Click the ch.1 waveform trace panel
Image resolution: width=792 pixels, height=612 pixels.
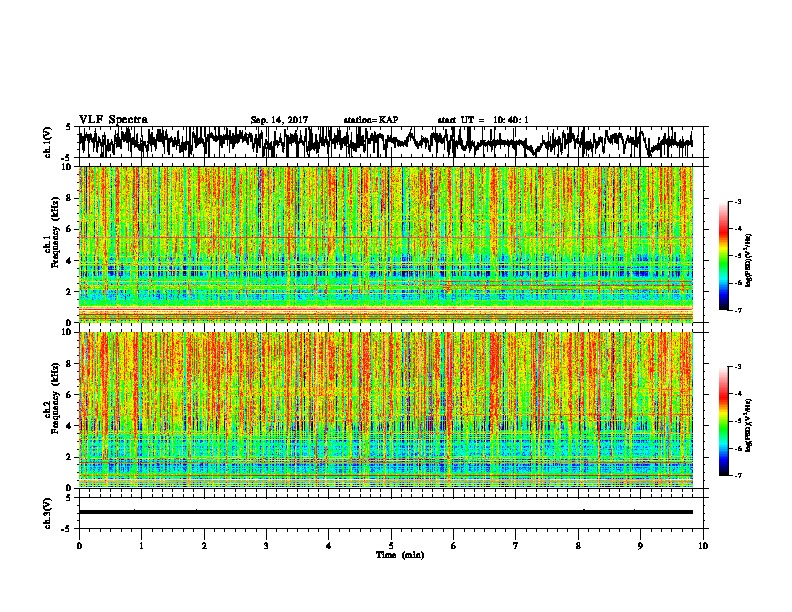[390, 142]
